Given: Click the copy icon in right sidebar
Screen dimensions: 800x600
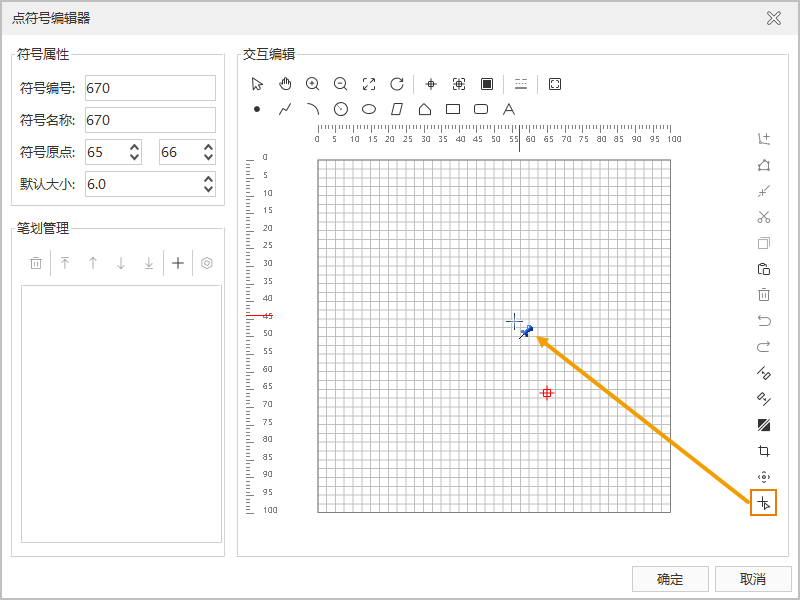Looking at the screenshot, I should coord(764,243).
